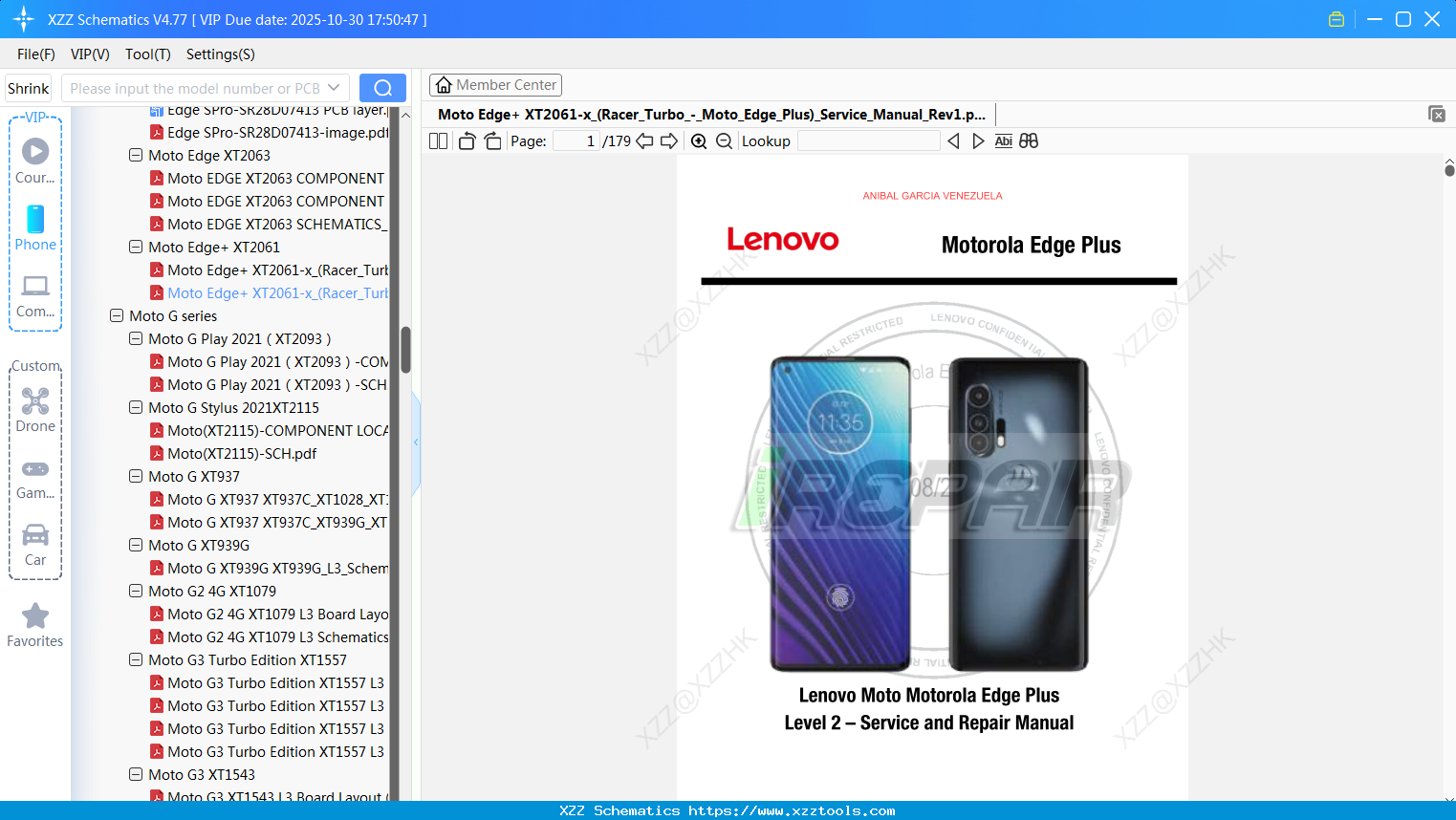Open the binoculars search tool
This screenshot has height=820, width=1456.
point(1029,140)
